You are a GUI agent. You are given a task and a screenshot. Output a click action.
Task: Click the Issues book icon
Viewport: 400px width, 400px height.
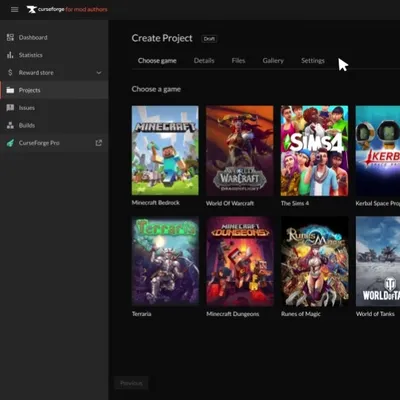click(10, 108)
